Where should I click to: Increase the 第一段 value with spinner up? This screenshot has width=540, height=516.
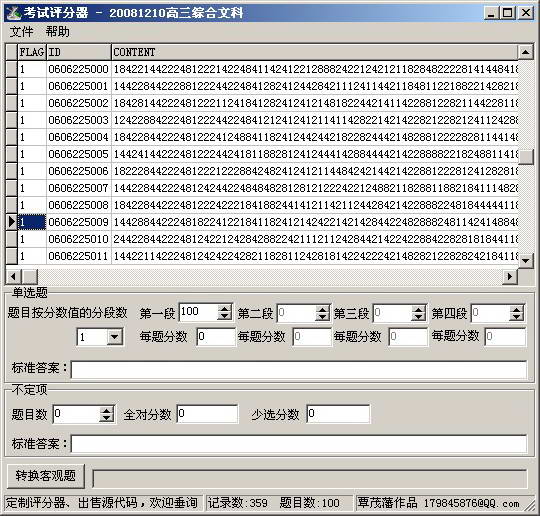(x=224, y=309)
